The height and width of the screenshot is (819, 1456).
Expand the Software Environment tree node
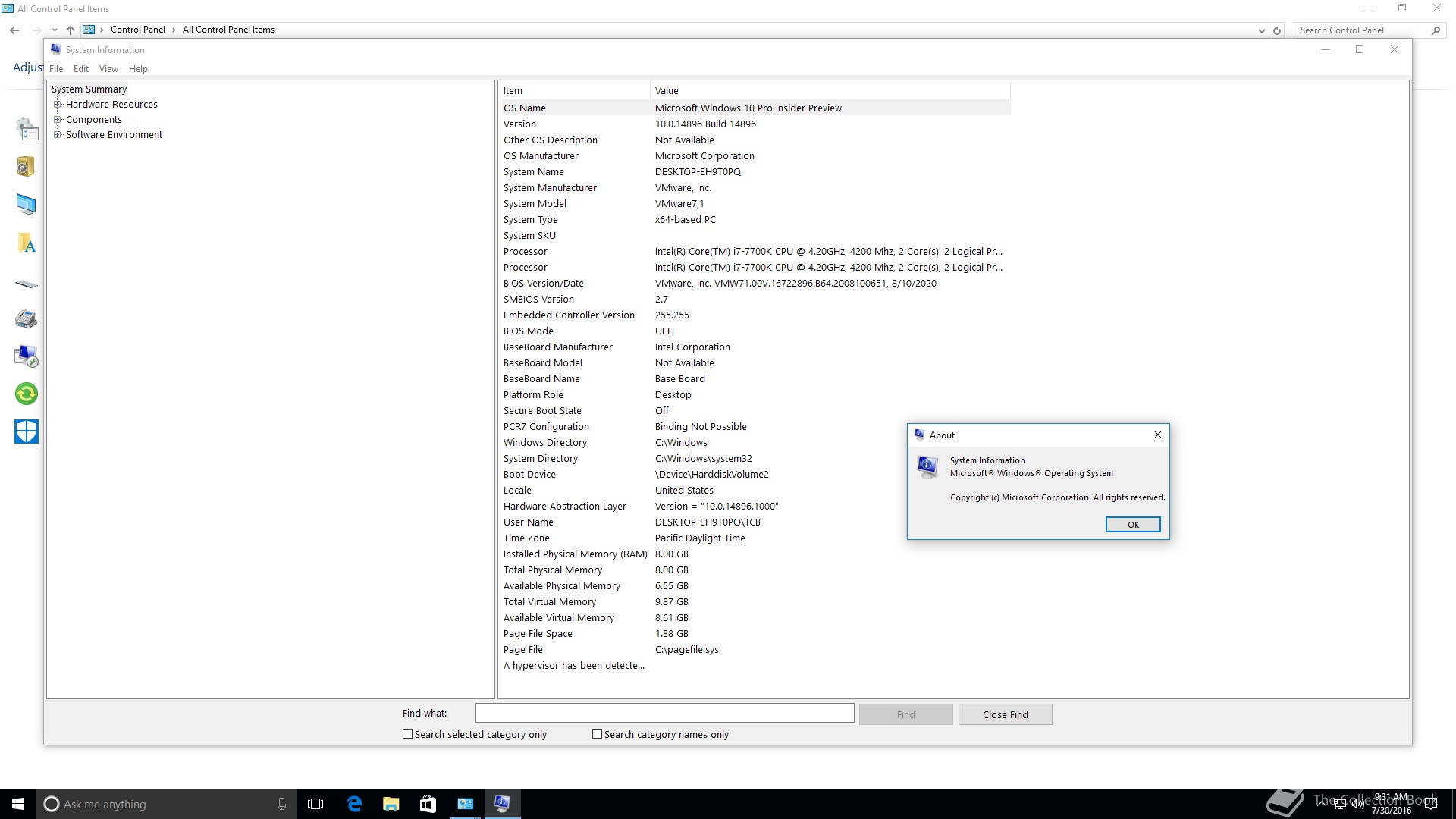[57, 135]
